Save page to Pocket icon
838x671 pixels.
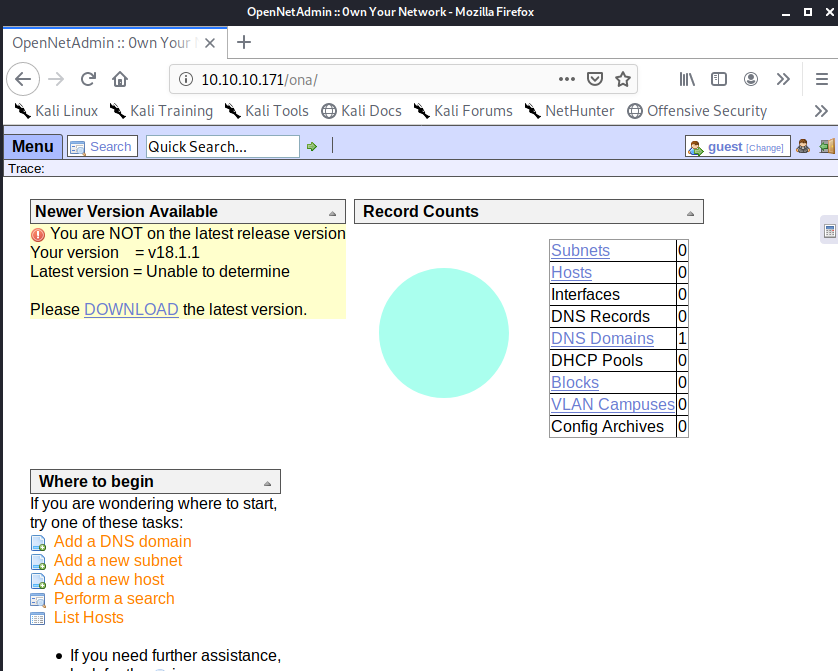(x=595, y=79)
